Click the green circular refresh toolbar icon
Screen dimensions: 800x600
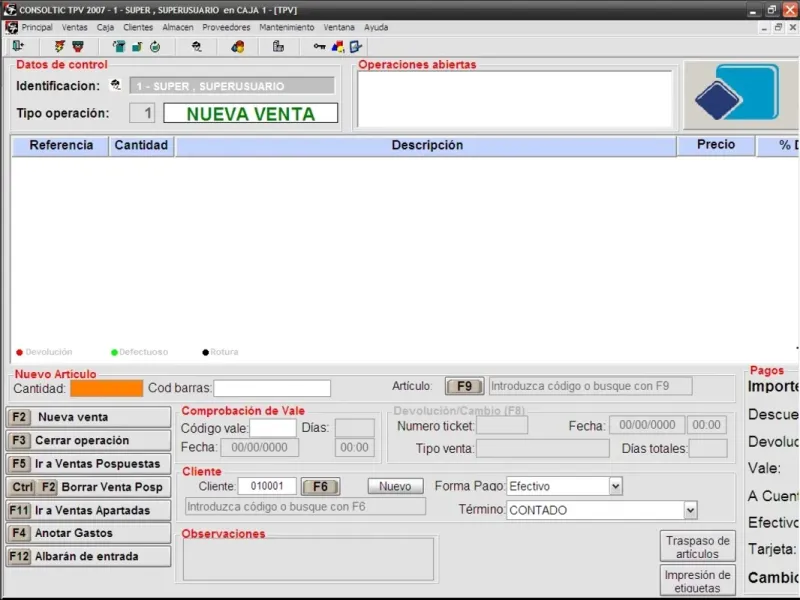pos(155,47)
